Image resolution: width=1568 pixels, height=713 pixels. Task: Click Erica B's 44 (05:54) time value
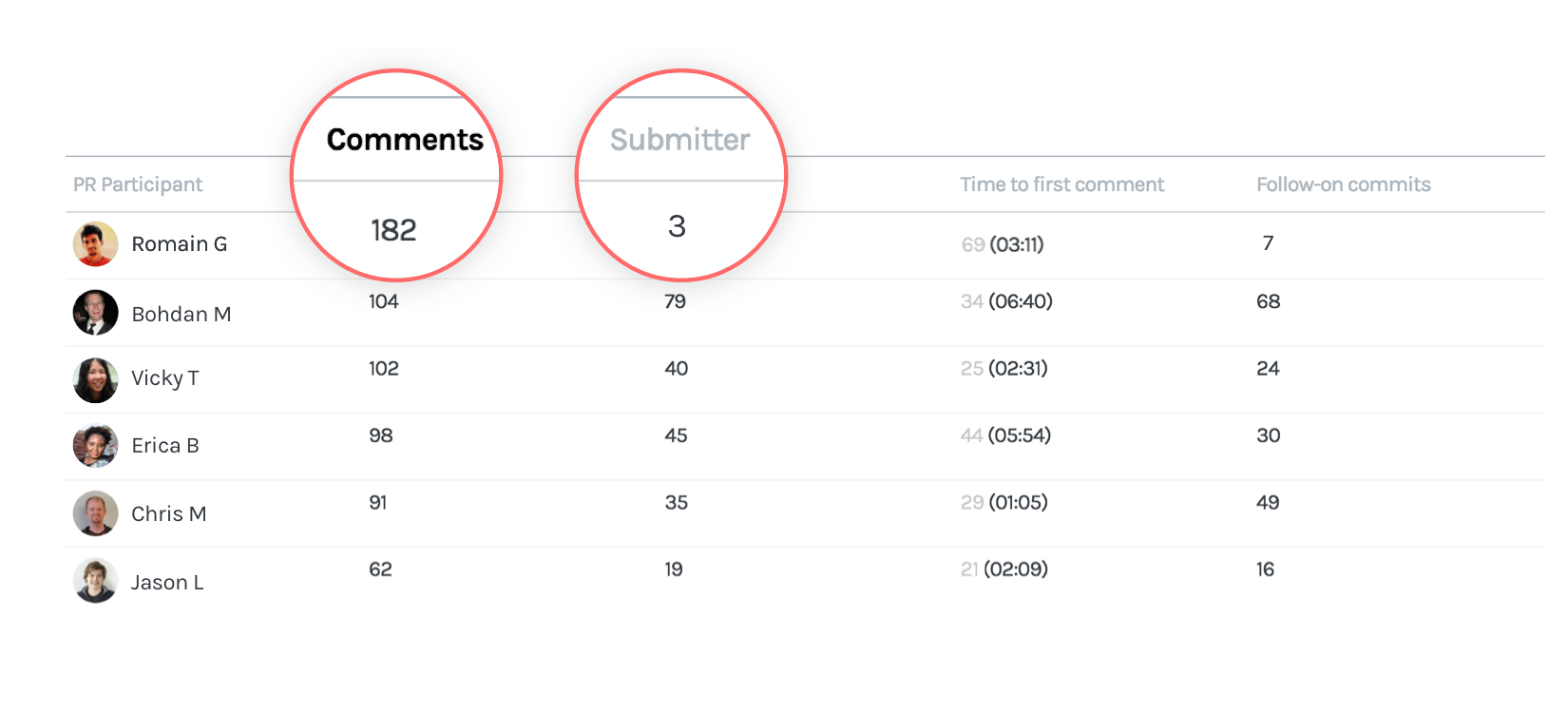(1005, 435)
